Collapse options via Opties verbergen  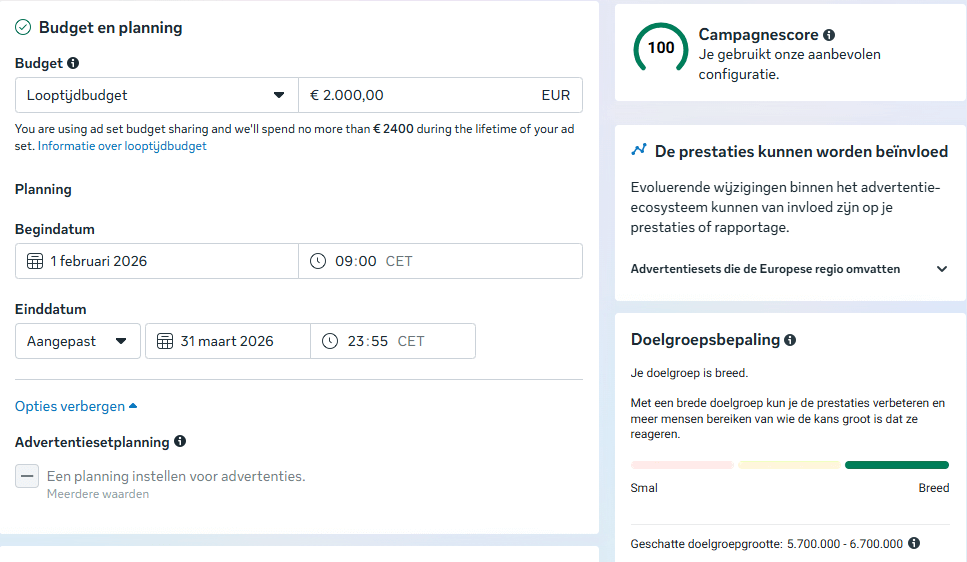pos(76,406)
